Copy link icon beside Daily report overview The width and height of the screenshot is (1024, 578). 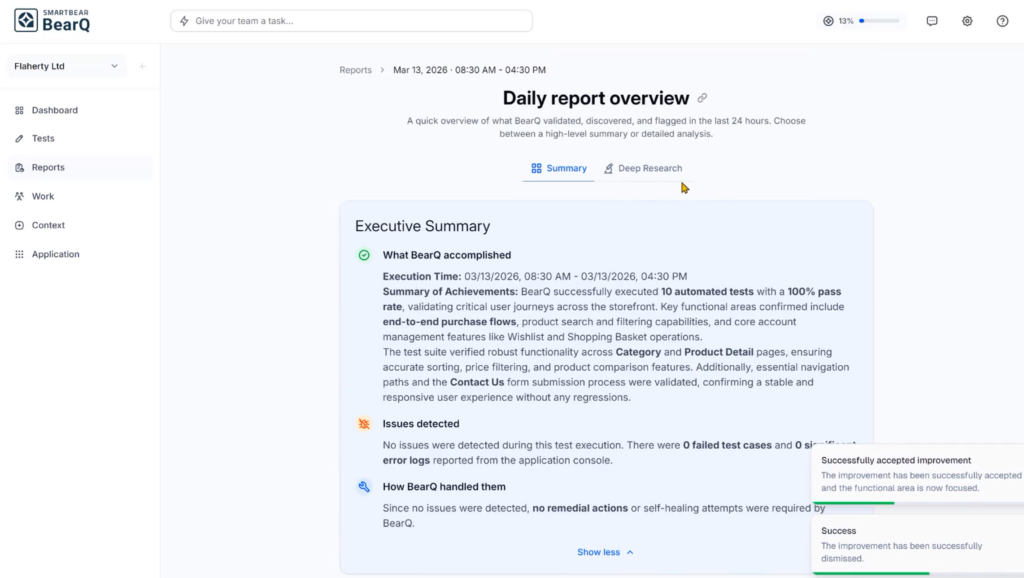point(702,98)
